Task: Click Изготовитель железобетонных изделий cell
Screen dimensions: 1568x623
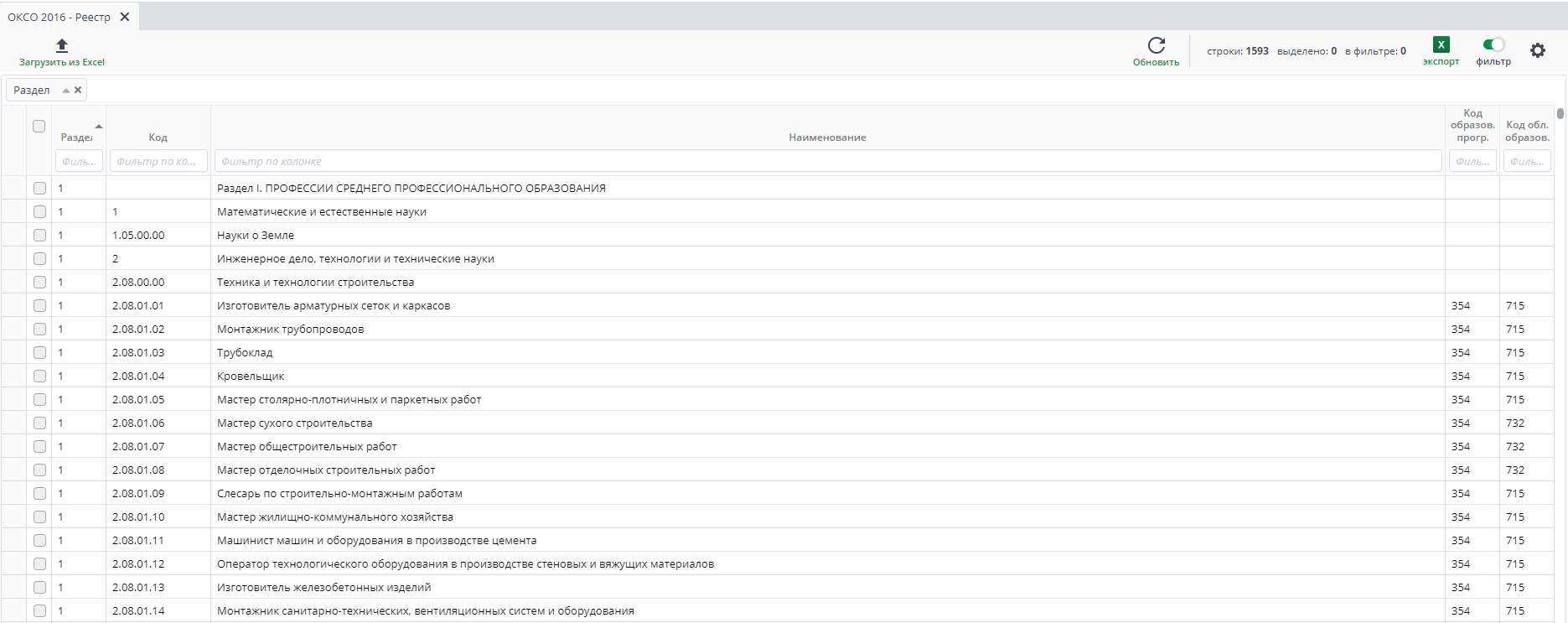Action: click(x=323, y=587)
